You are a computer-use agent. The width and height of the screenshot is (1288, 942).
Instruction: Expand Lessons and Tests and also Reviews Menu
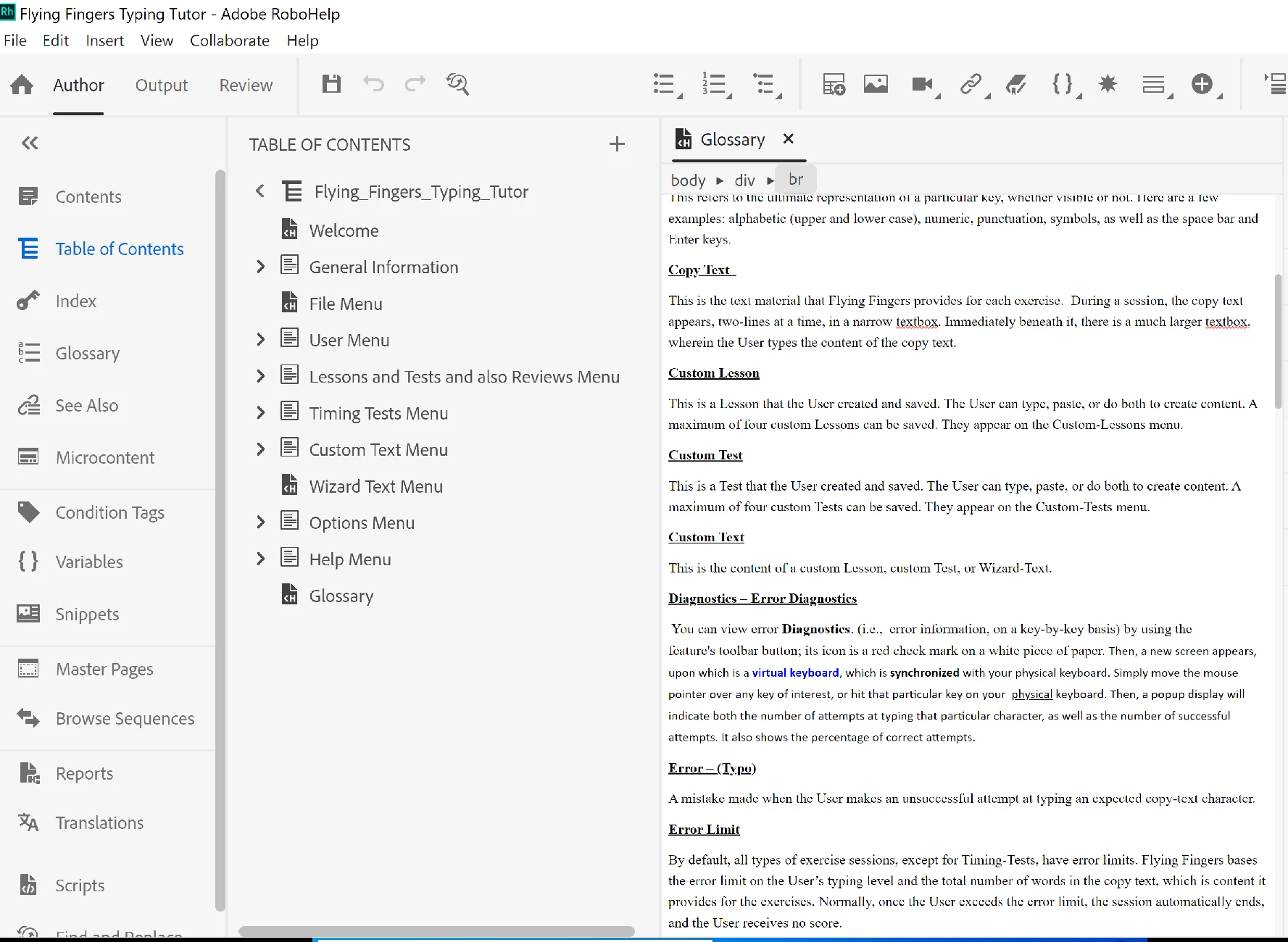click(260, 376)
